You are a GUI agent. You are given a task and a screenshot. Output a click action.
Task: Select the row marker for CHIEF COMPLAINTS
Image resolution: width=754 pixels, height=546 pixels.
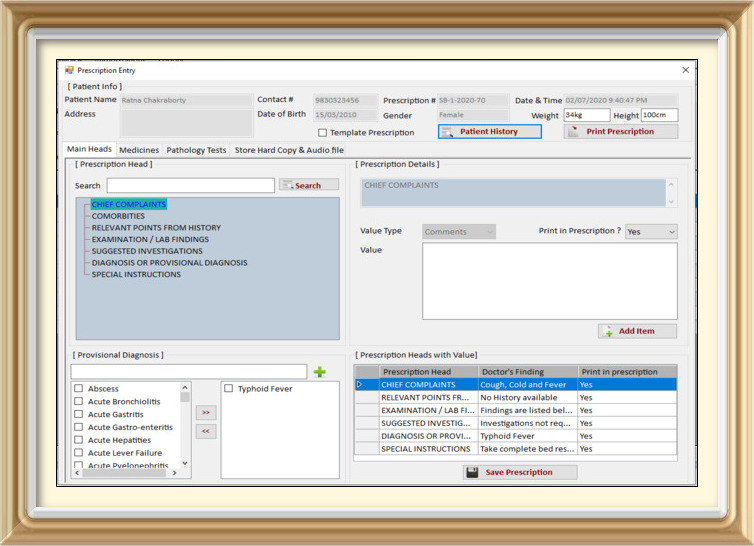point(361,384)
